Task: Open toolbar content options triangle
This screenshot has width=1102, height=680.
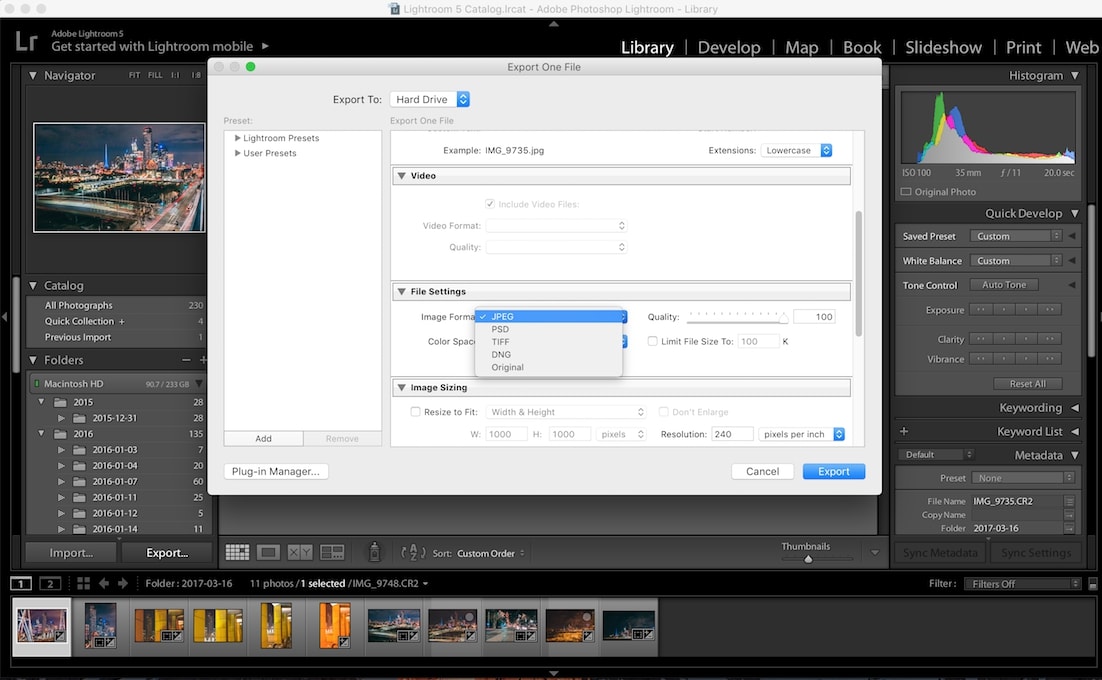Action: (x=875, y=553)
